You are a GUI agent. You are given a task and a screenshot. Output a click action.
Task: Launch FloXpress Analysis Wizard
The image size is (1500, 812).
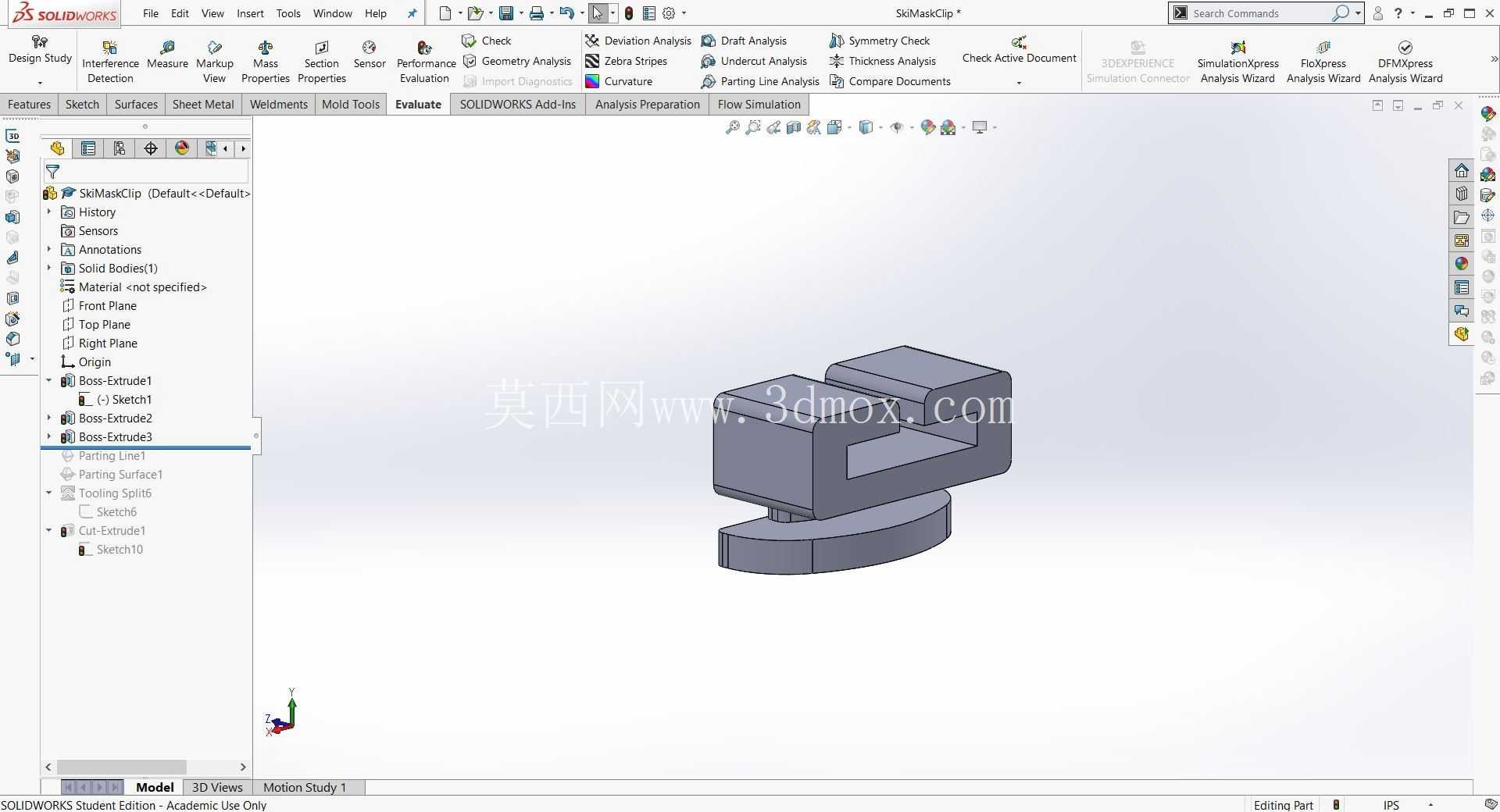click(x=1323, y=61)
